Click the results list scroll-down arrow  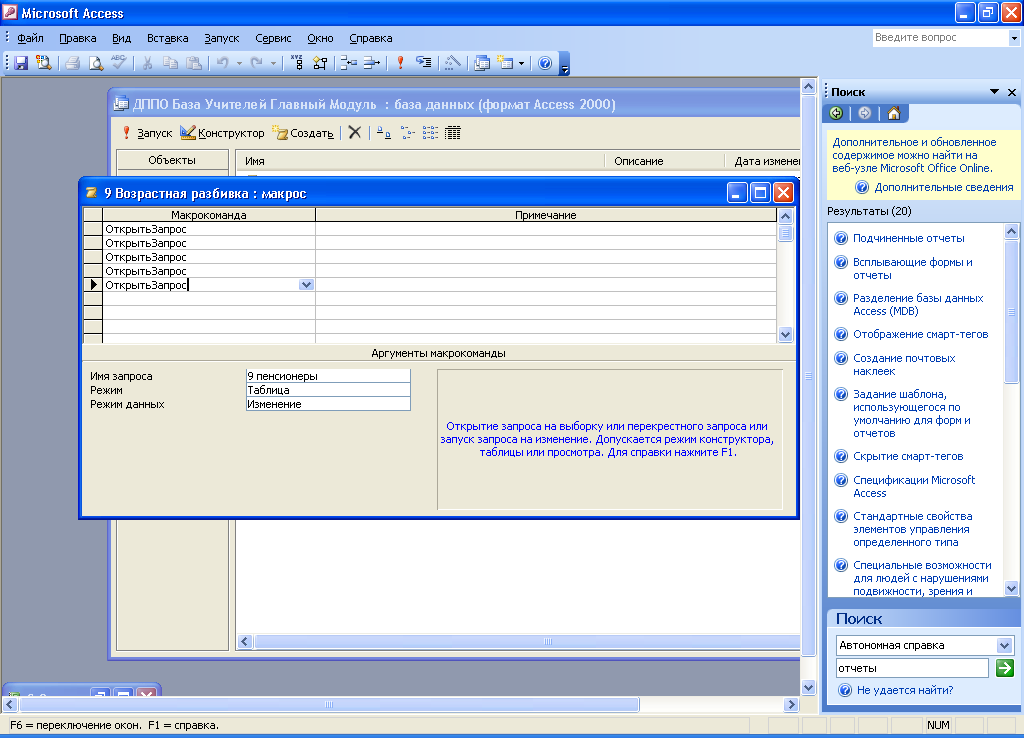(x=1011, y=588)
